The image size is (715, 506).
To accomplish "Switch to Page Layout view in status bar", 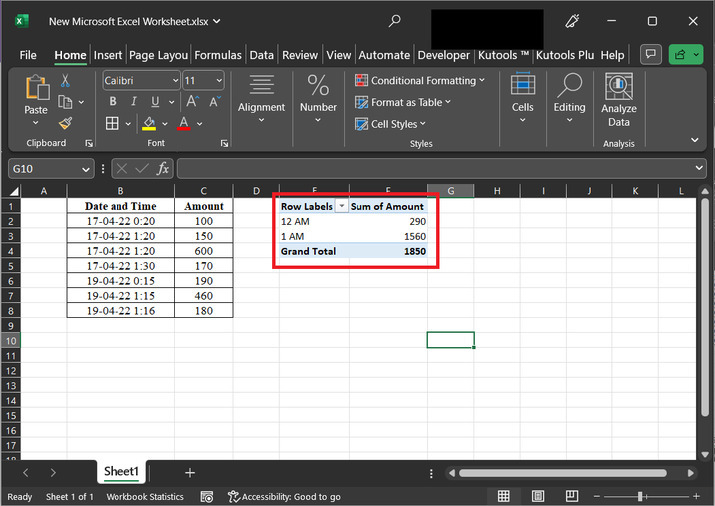I will (539, 496).
